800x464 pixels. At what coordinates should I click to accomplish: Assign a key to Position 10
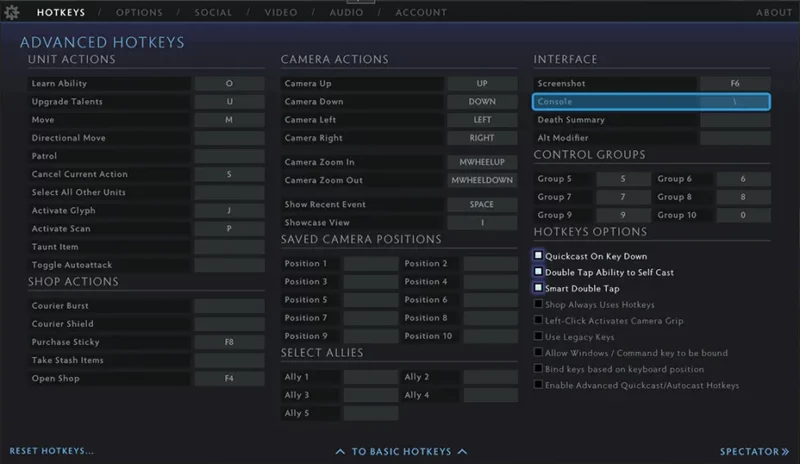tap(490, 336)
